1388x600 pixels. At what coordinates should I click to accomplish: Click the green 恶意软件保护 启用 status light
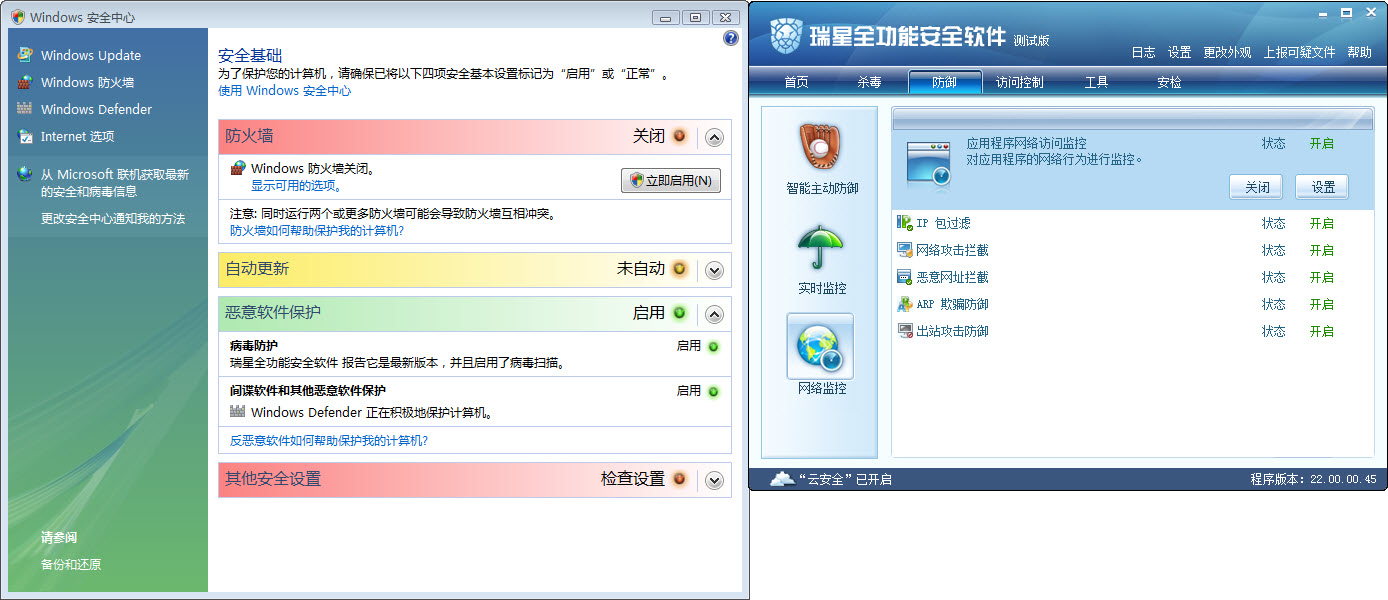[679, 313]
